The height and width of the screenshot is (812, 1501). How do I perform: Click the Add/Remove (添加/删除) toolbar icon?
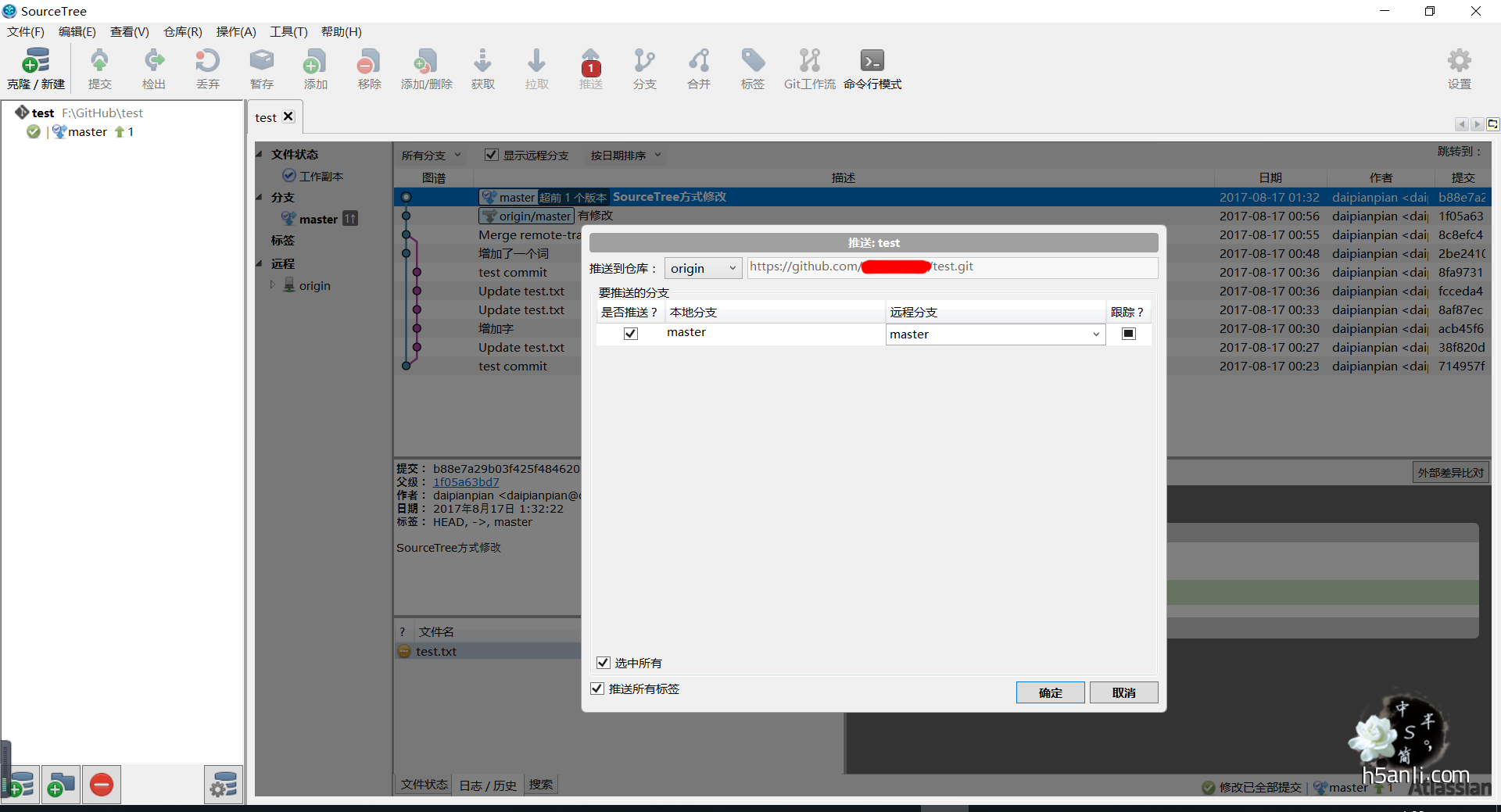click(427, 68)
